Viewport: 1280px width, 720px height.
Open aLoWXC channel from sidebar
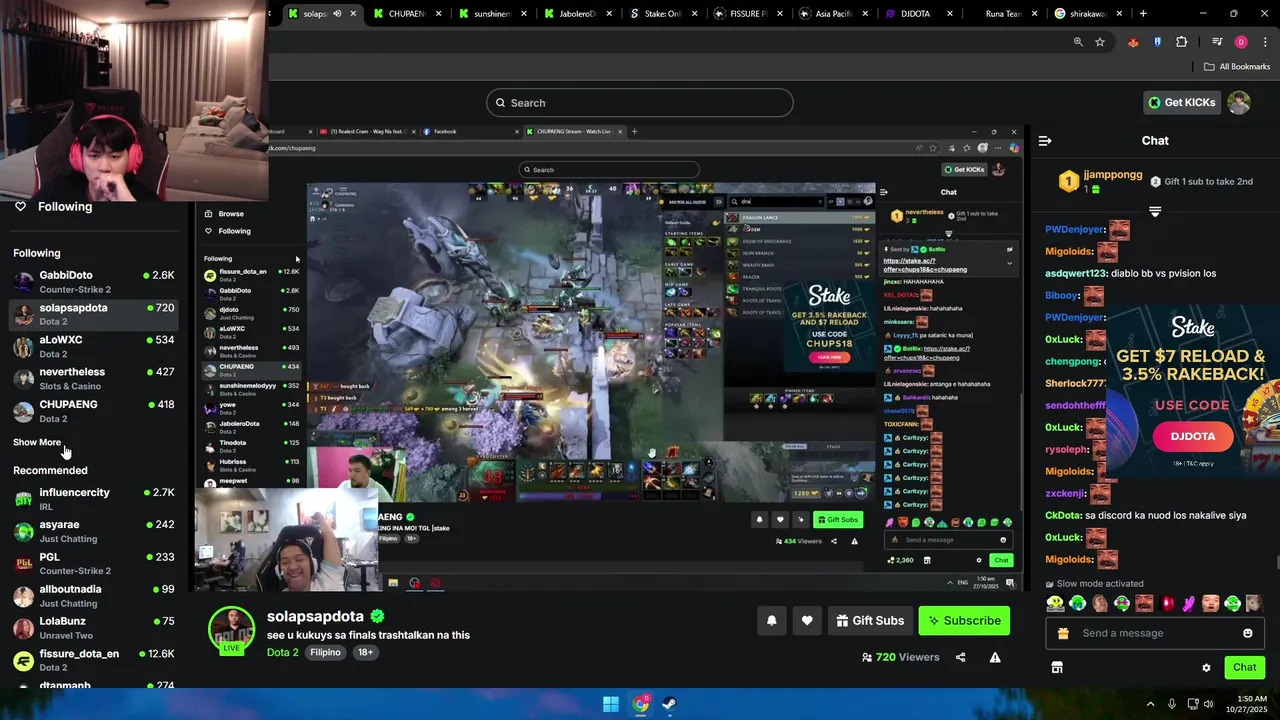[x=94, y=346]
